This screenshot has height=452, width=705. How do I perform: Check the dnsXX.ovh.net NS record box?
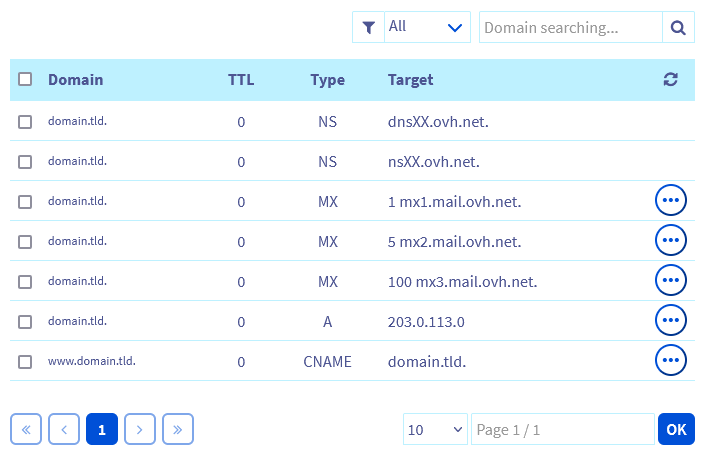tap(25, 122)
